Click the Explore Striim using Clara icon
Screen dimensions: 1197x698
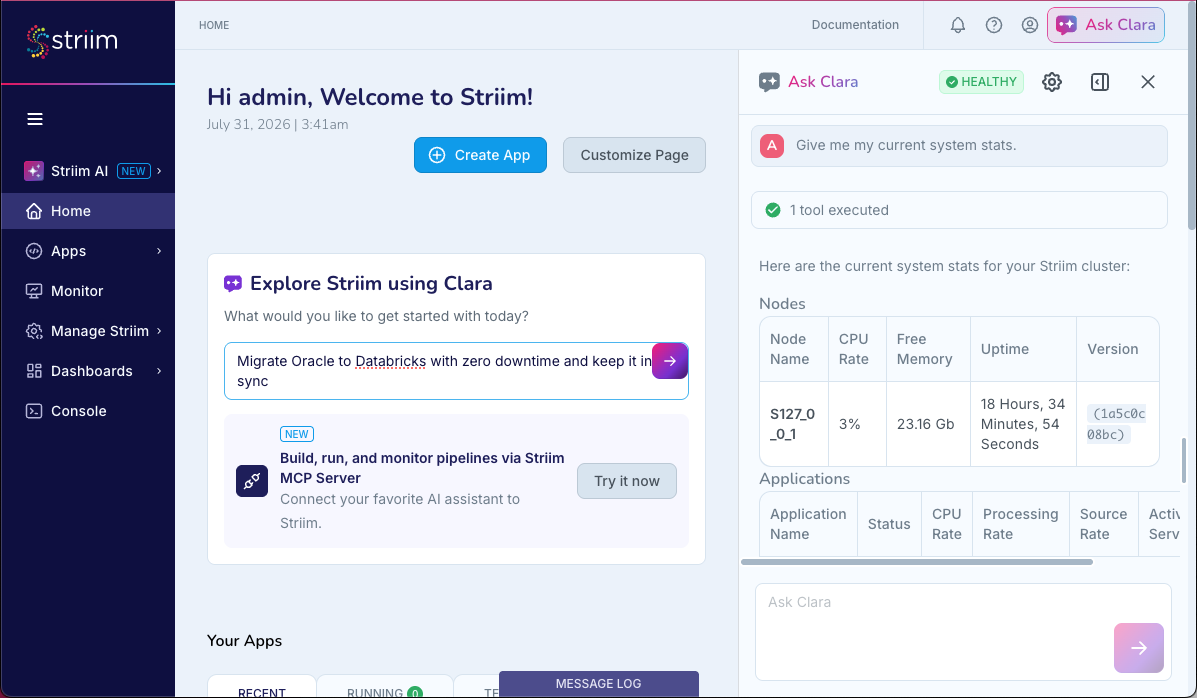coord(233,284)
